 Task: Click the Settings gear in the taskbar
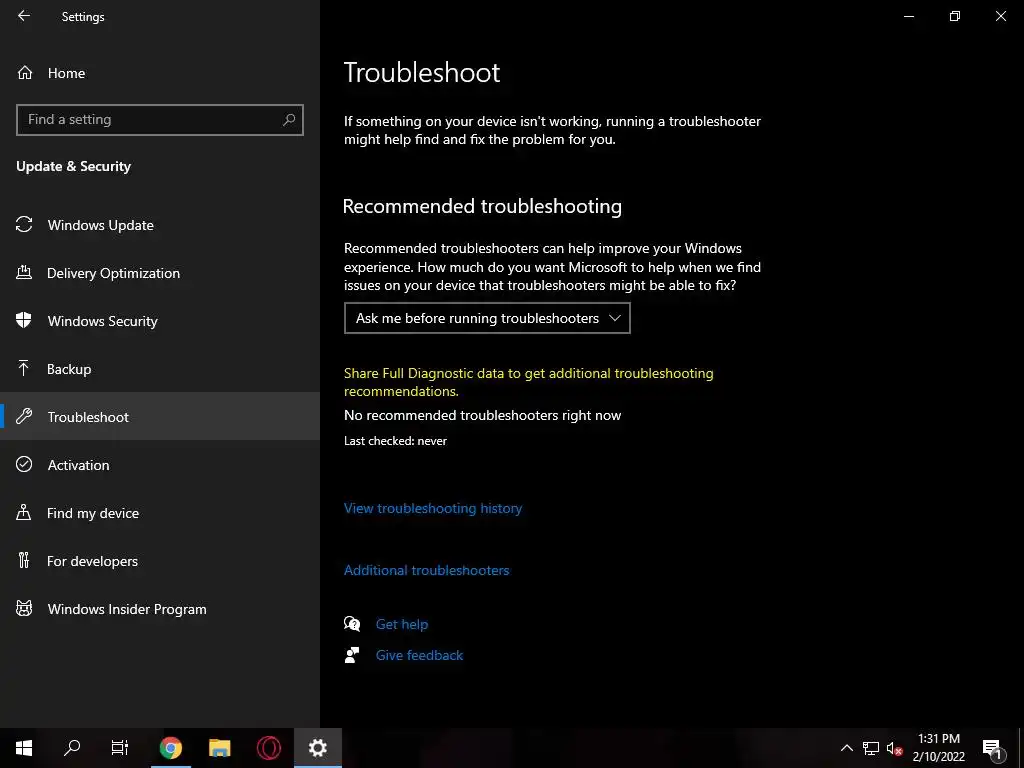point(318,748)
